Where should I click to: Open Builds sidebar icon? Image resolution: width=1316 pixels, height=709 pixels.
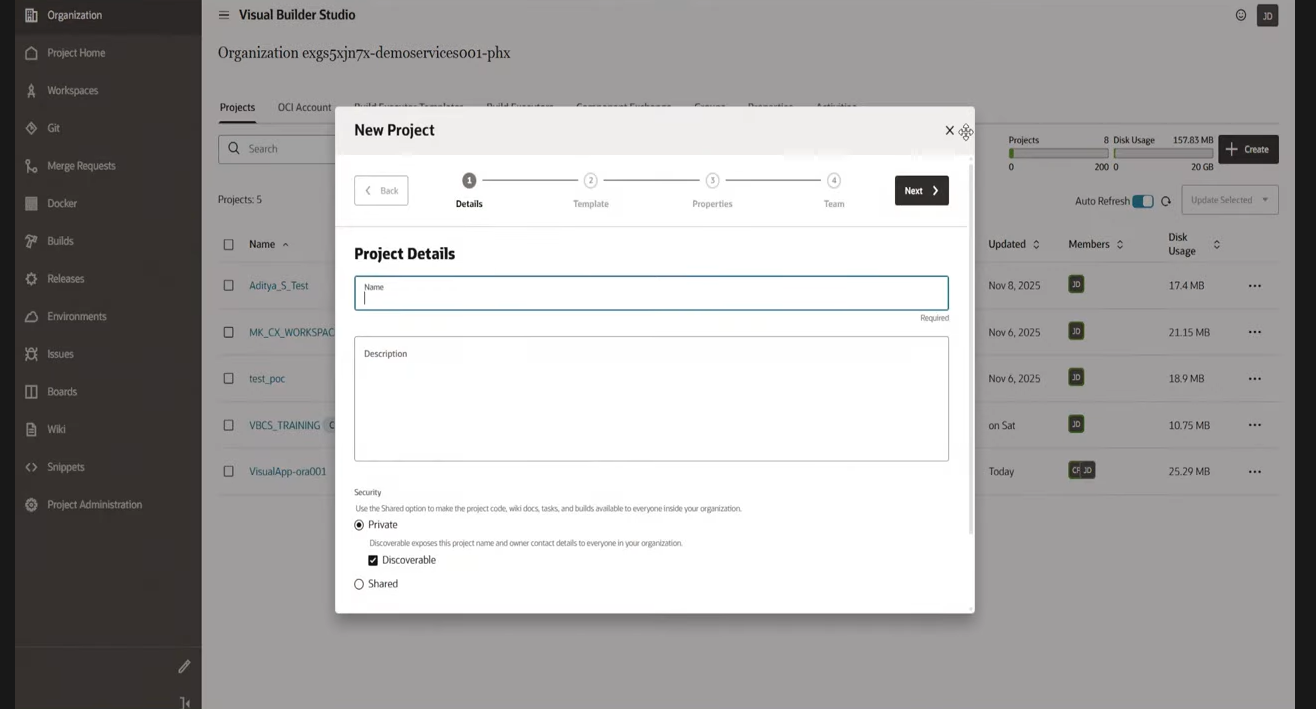click(x=31, y=241)
